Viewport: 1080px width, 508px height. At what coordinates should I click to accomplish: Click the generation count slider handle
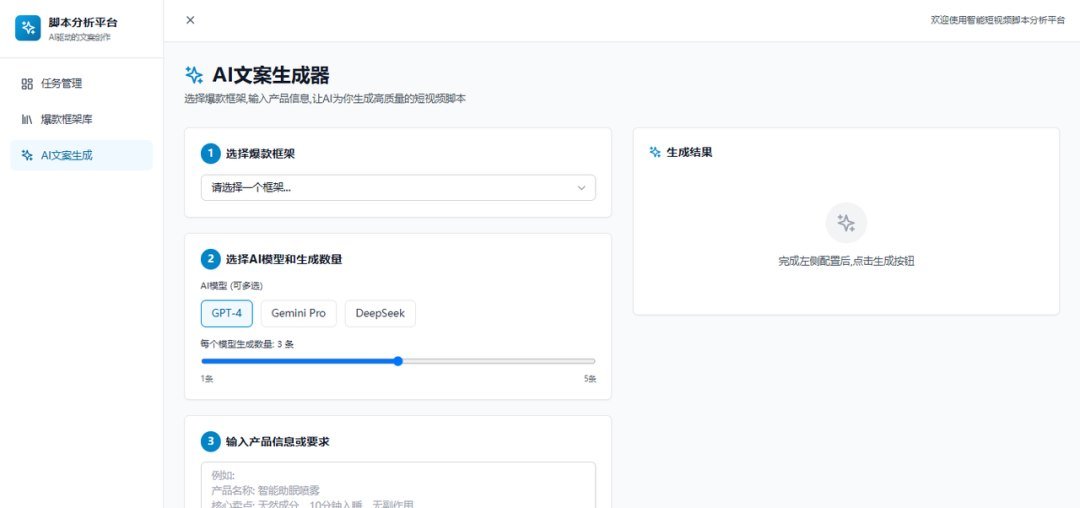click(x=398, y=361)
